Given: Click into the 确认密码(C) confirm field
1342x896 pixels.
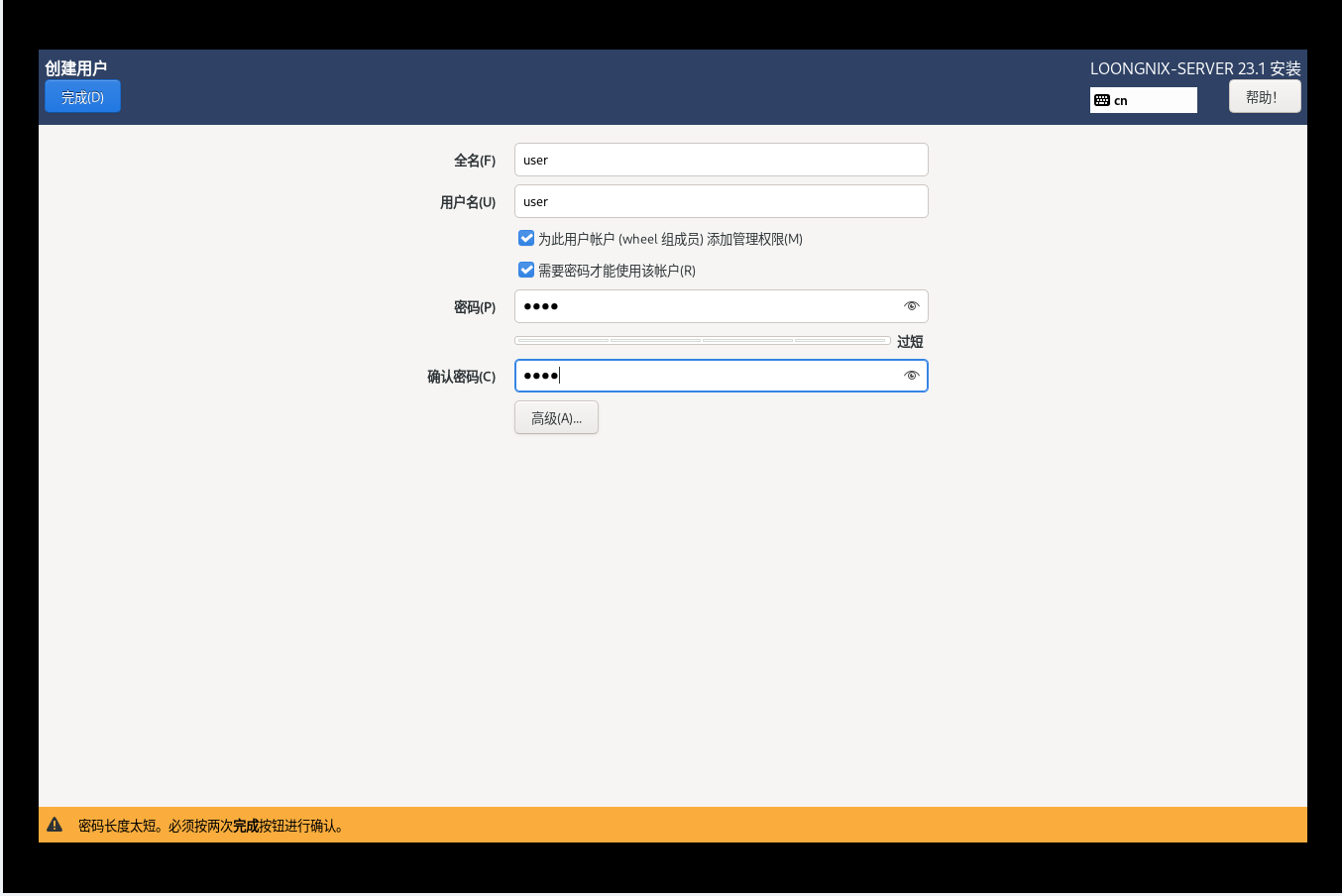Looking at the screenshot, I should pos(721,376).
